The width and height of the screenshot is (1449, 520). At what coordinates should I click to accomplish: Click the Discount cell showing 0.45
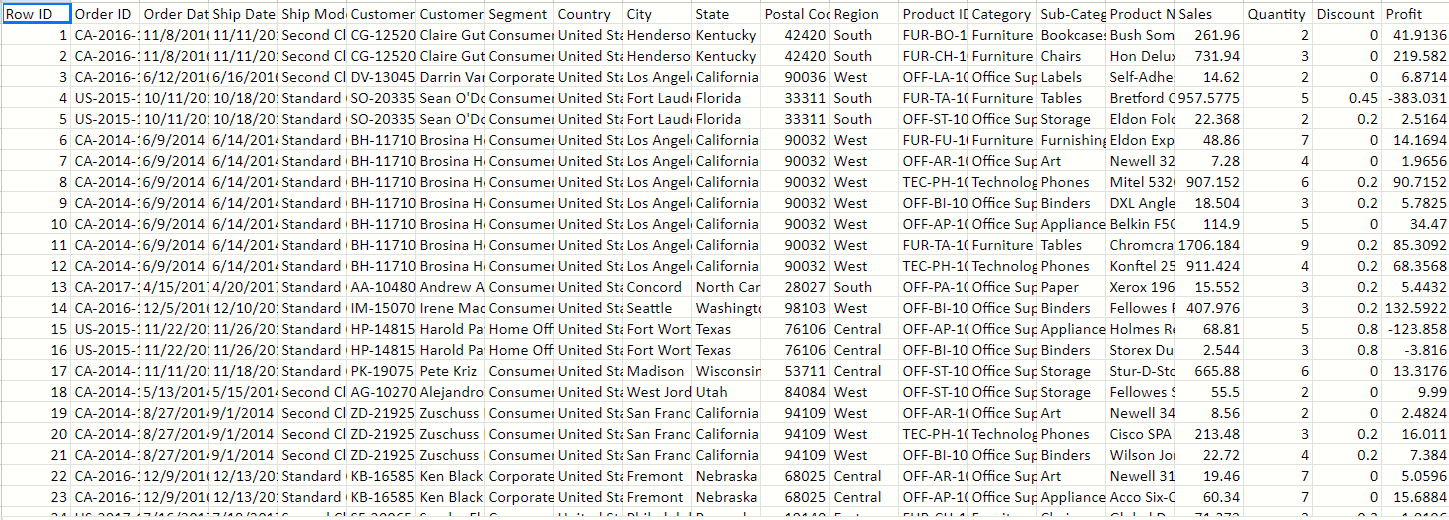click(1347, 98)
